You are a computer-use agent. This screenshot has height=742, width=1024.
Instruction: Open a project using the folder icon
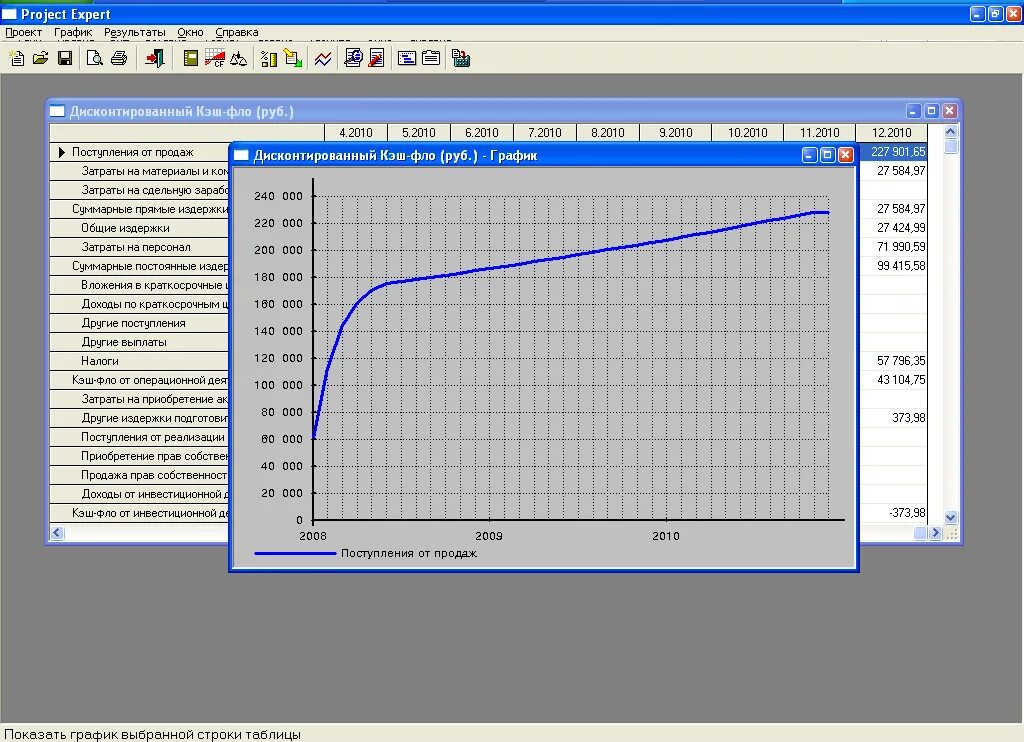(x=40, y=59)
